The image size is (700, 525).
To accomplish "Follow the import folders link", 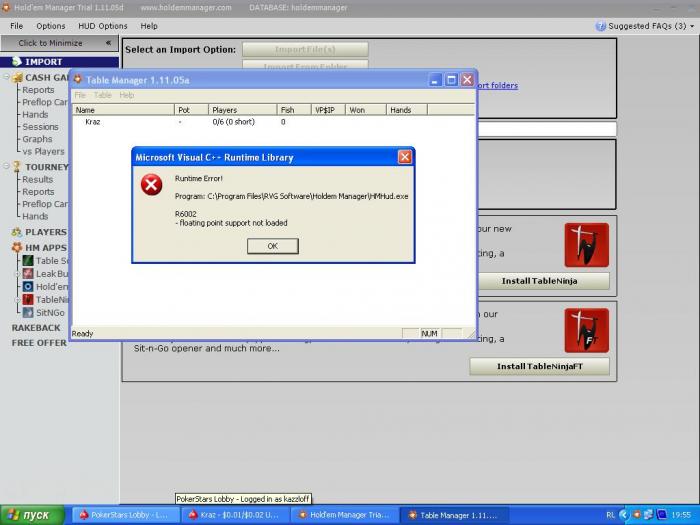I will pyautogui.click(x=498, y=85).
